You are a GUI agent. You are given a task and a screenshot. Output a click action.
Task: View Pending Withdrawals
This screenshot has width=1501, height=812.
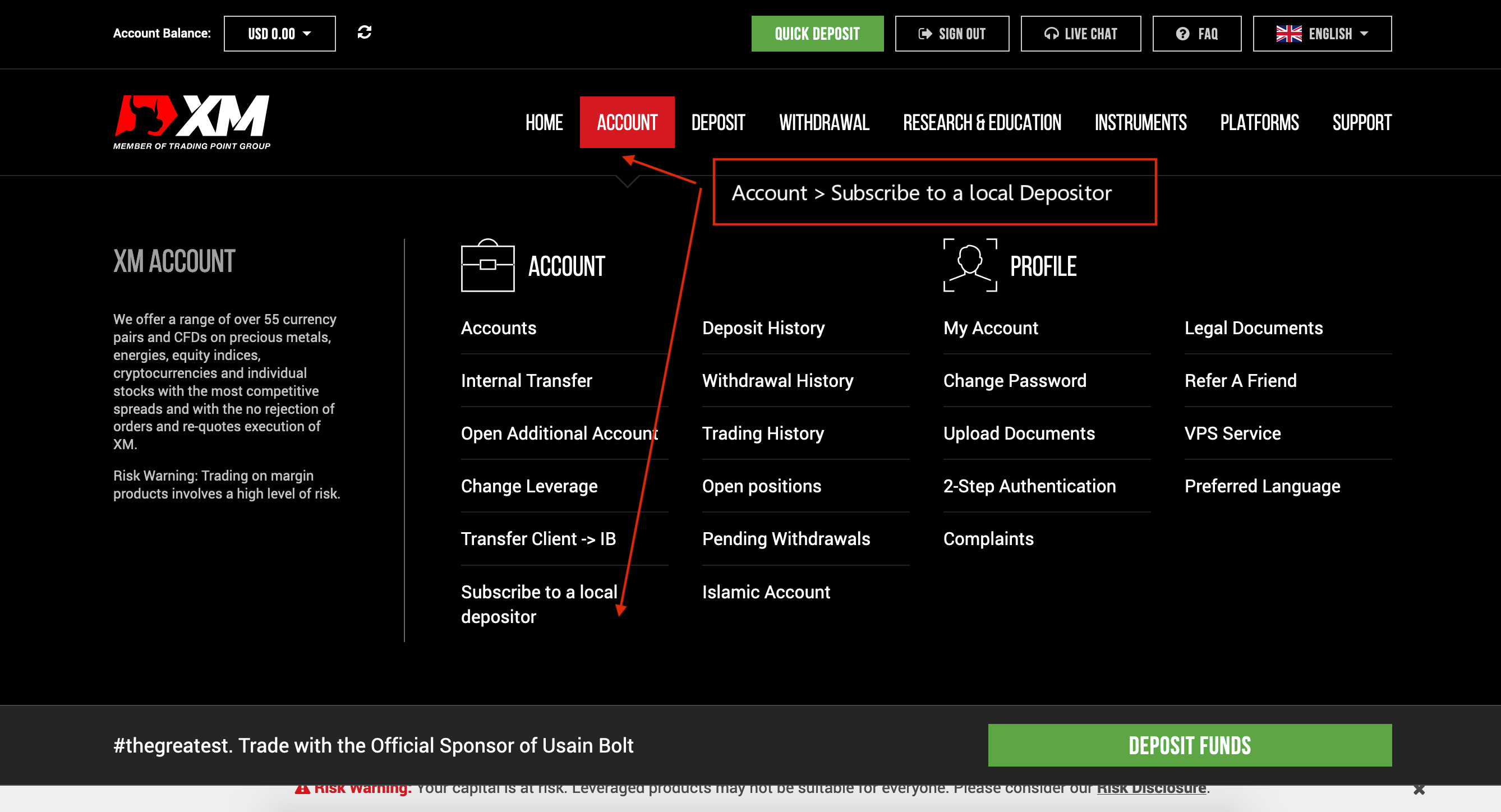coord(786,539)
